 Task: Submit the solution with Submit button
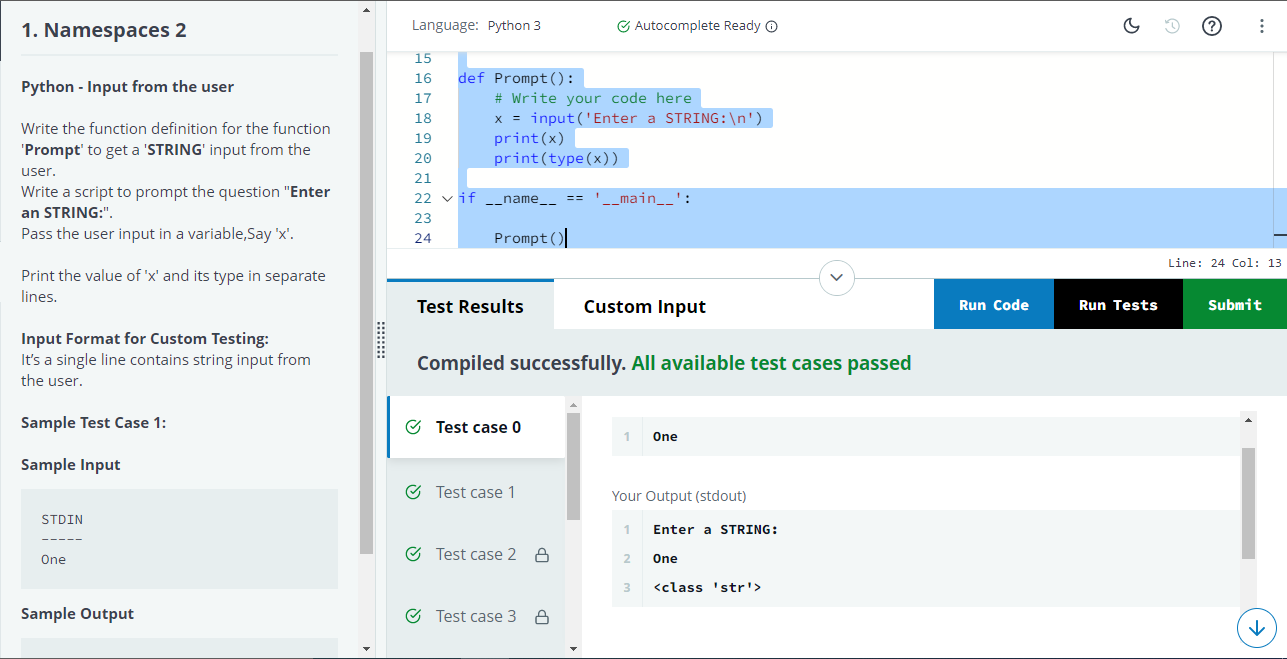[x=1234, y=305]
